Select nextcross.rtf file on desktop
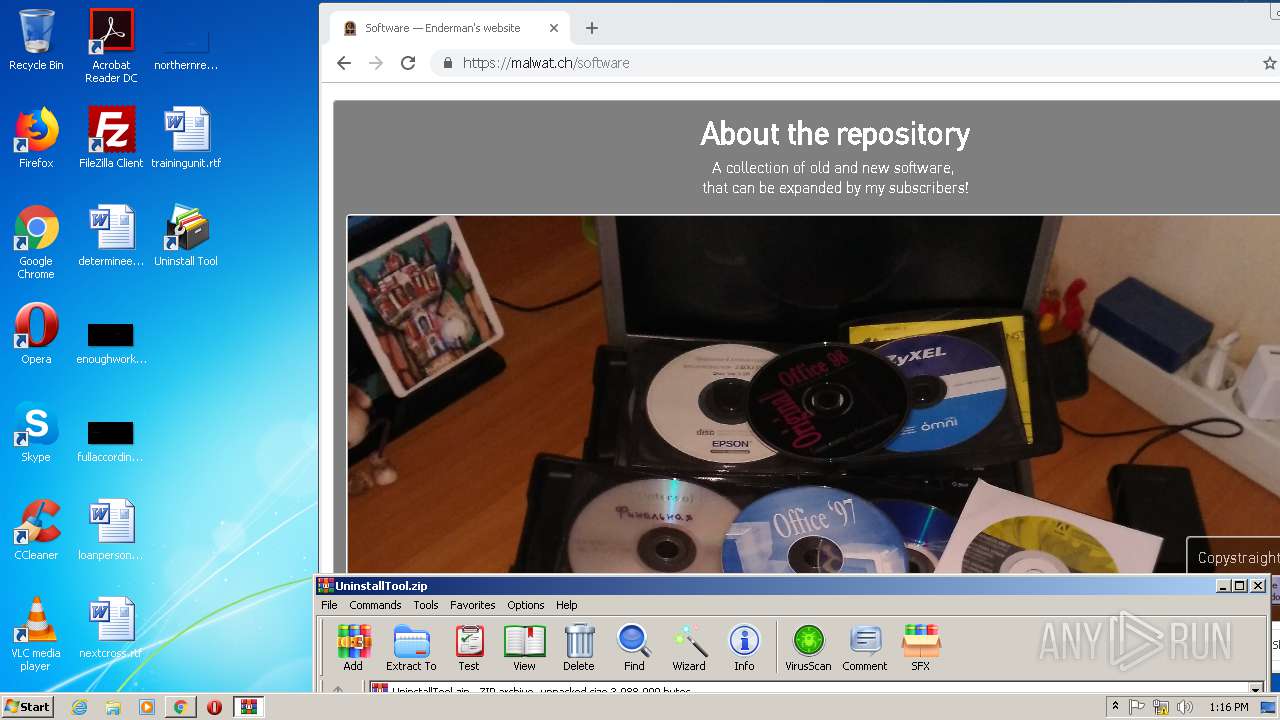This screenshot has height=720, width=1280. click(111, 628)
